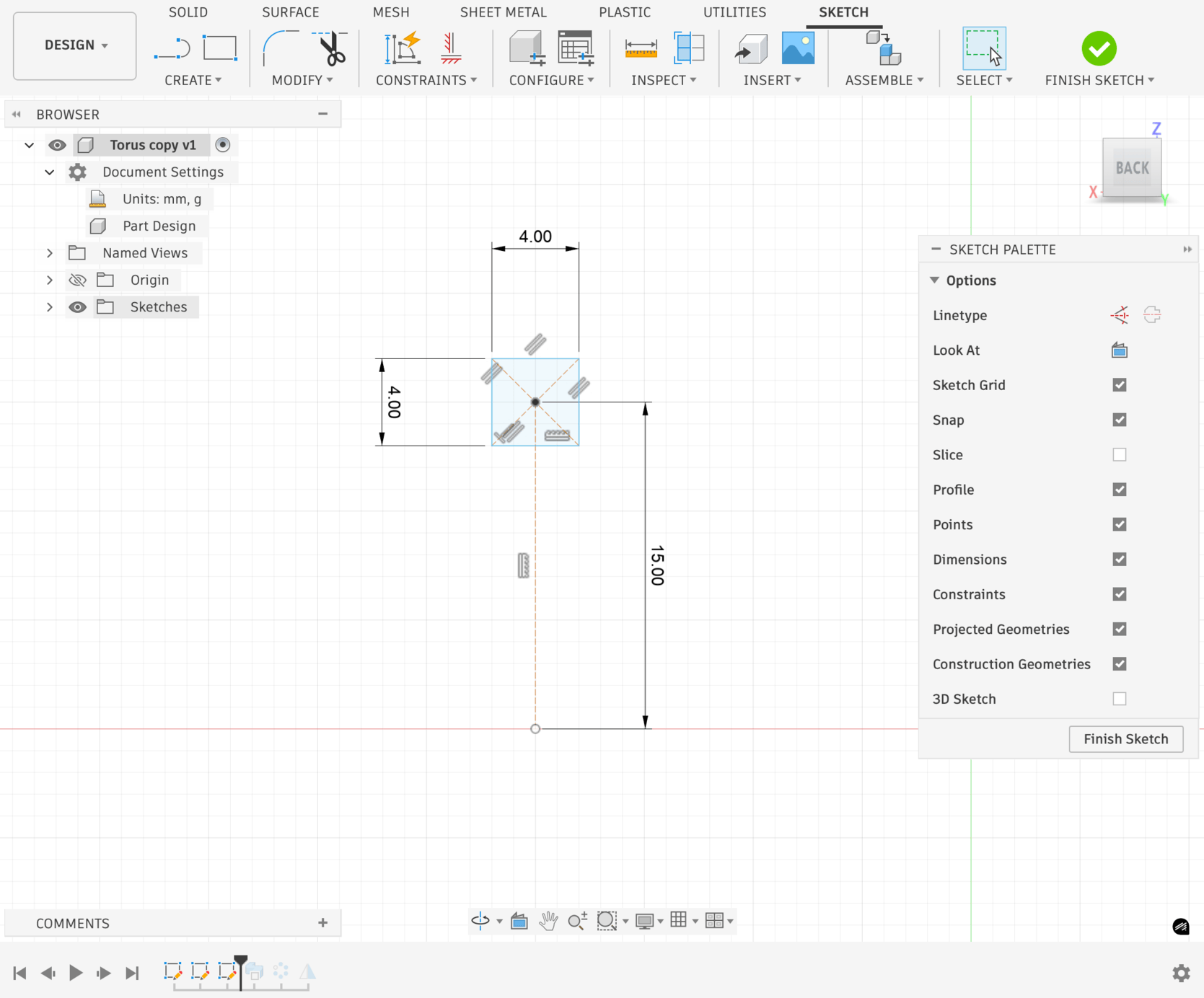
Task: Collapse the Browser panel with minus
Action: tap(322, 114)
